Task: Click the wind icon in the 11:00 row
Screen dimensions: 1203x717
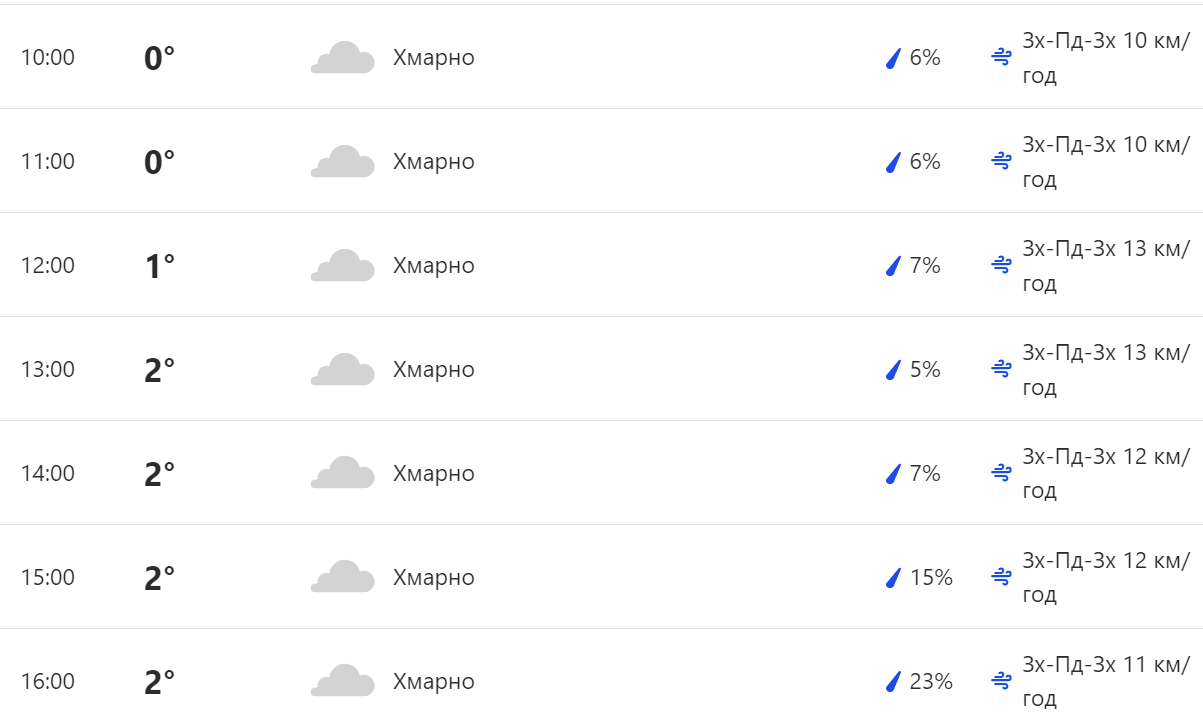Action: tap(1001, 161)
